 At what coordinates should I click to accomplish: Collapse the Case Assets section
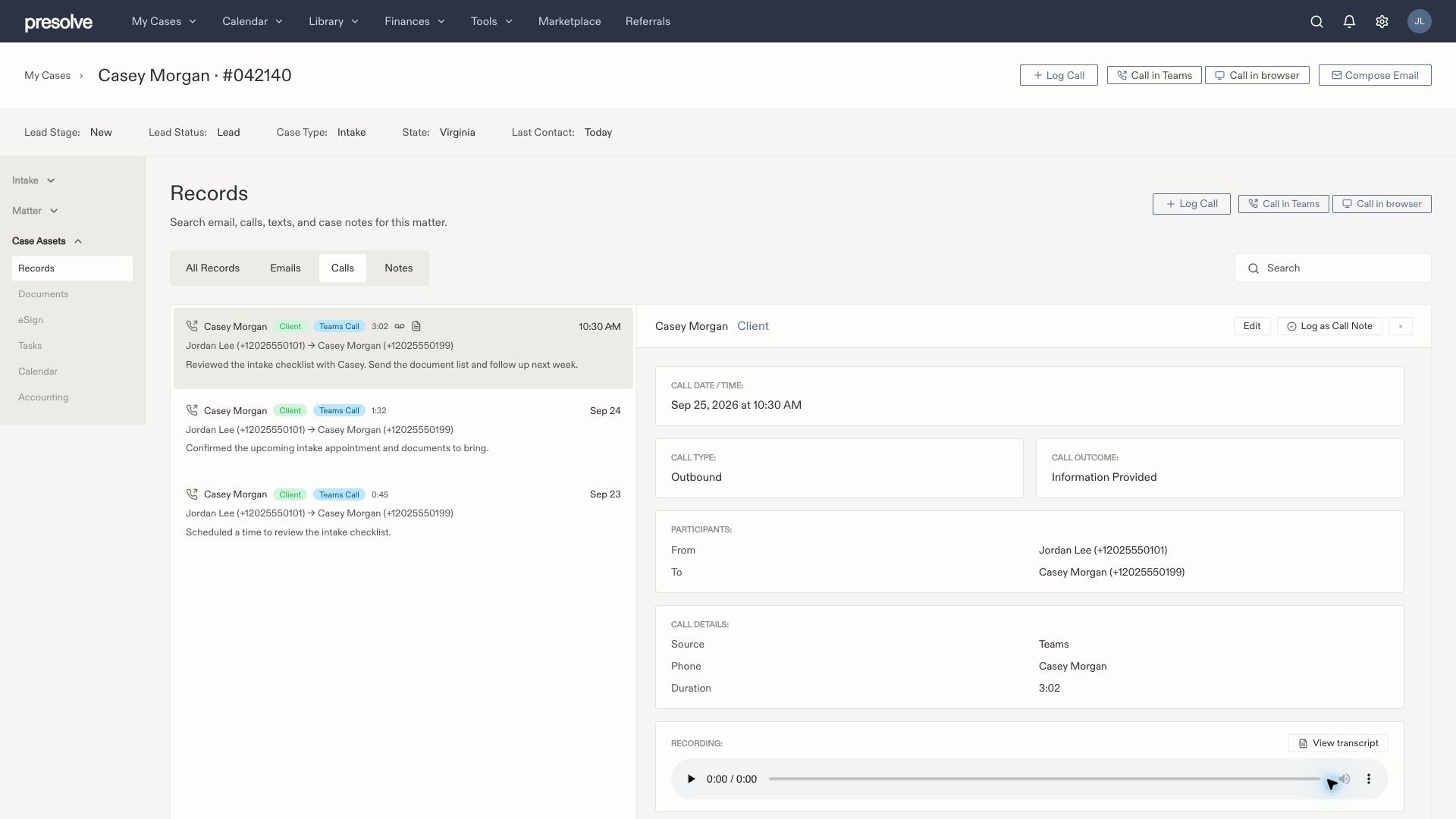pos(47,241)
